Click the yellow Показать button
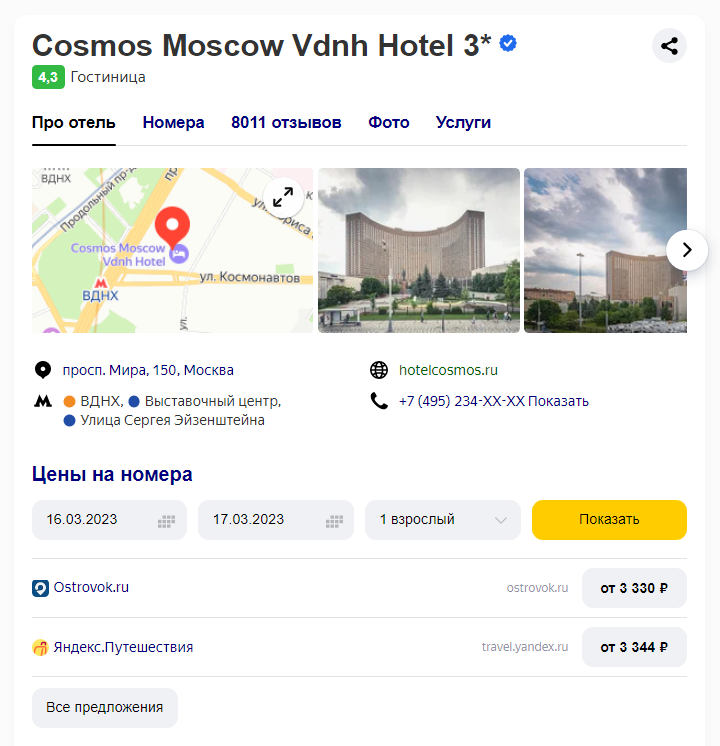The height and width of the screenshot is (746, 720). [609, 520]
